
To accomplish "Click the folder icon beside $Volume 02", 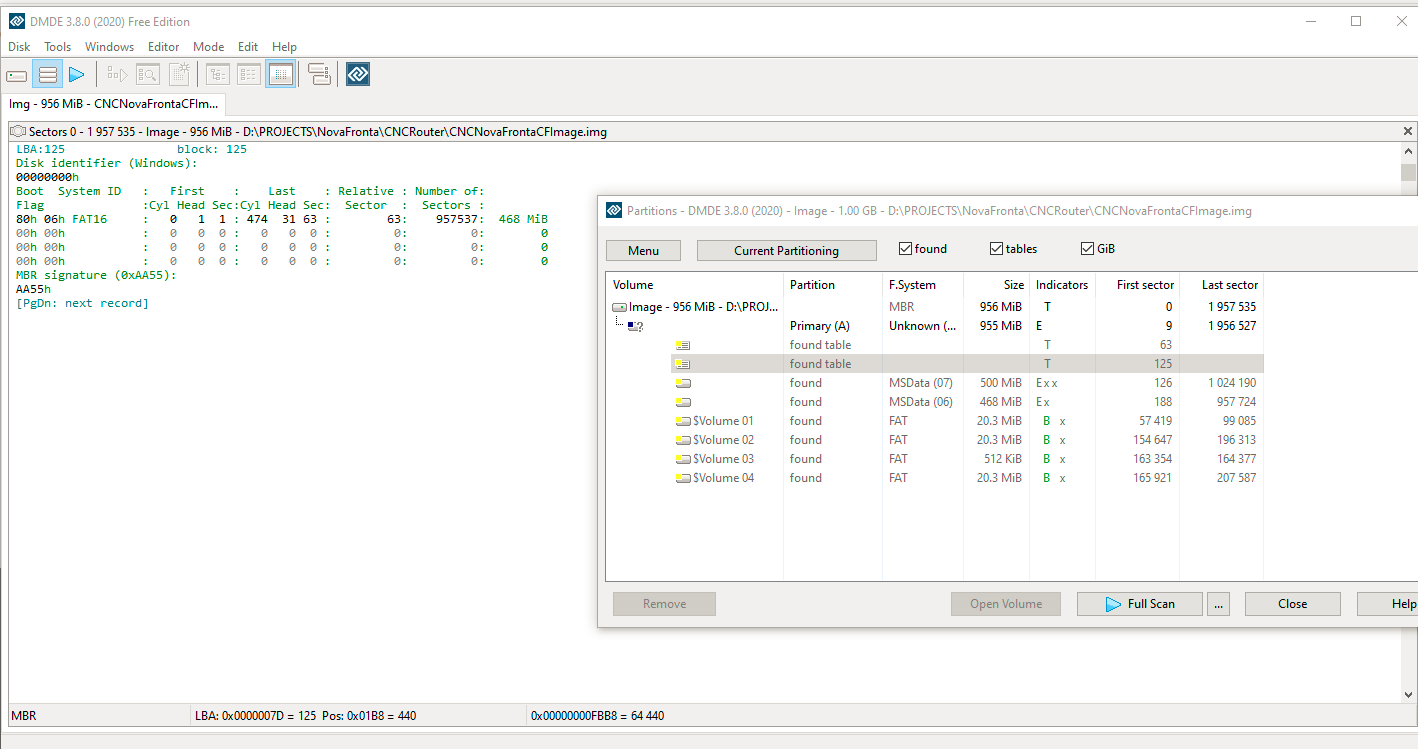I will 683,440.
